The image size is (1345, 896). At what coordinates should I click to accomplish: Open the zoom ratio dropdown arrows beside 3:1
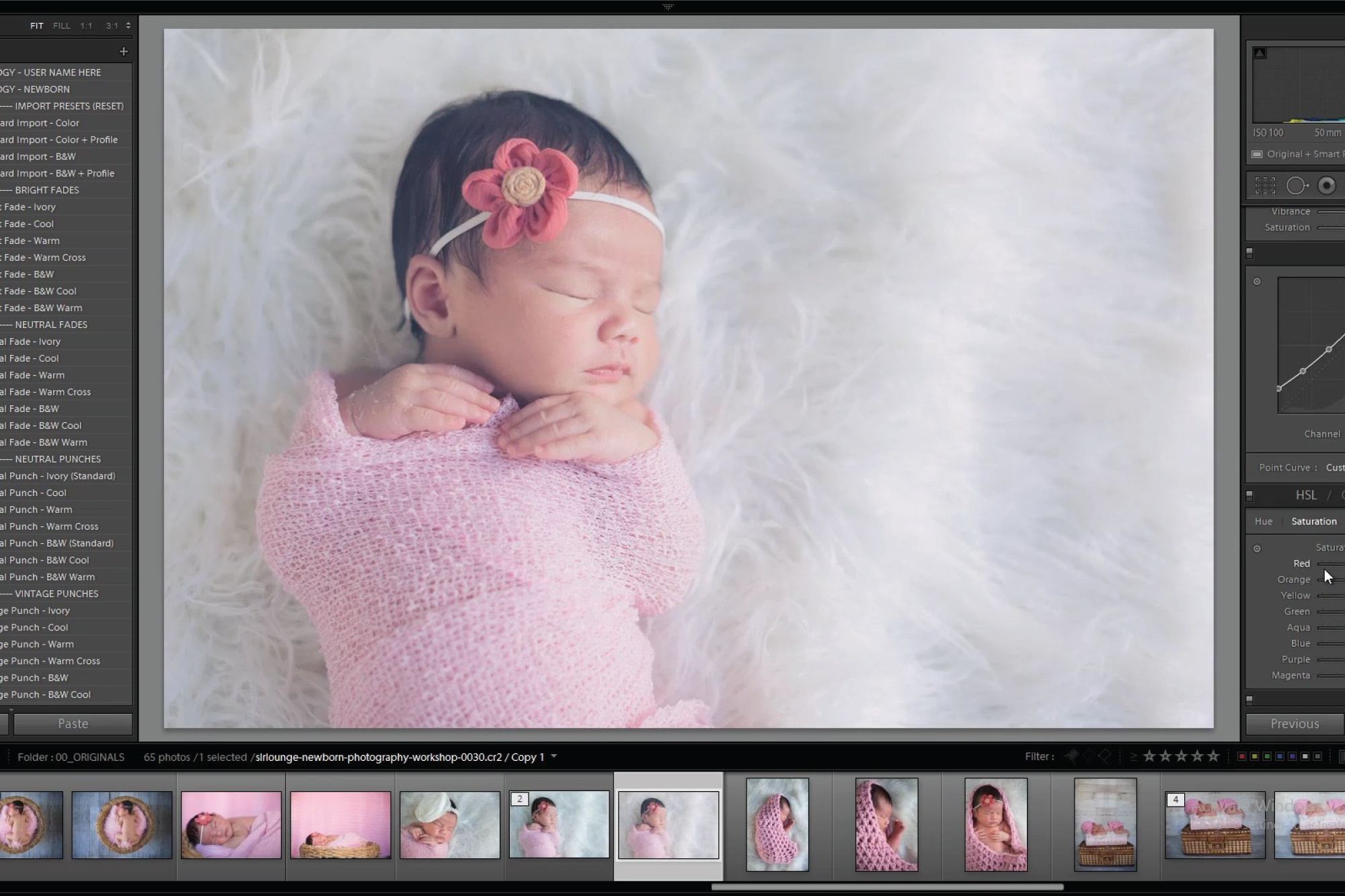tap(128, 26)
